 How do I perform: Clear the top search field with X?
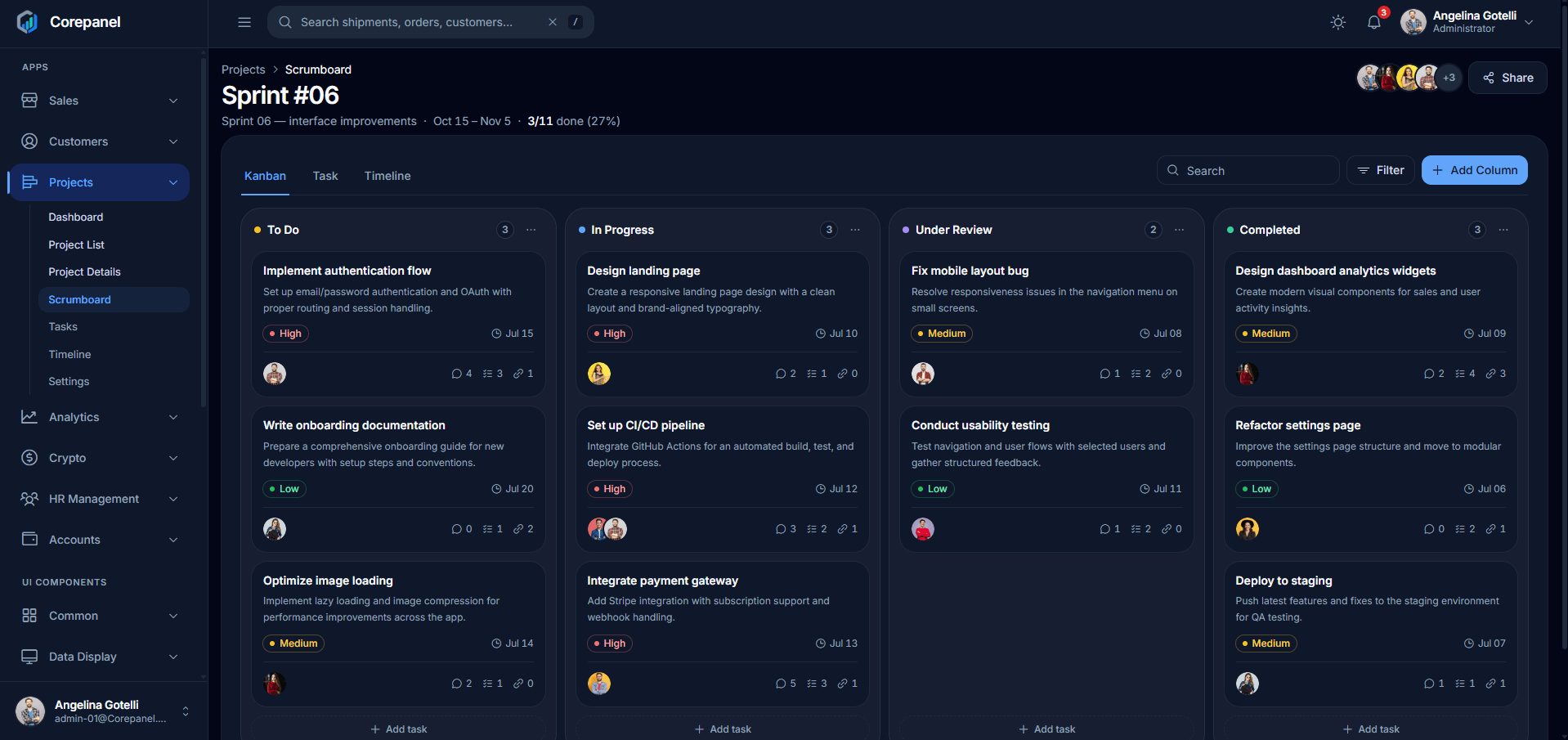tap(553, 22)
